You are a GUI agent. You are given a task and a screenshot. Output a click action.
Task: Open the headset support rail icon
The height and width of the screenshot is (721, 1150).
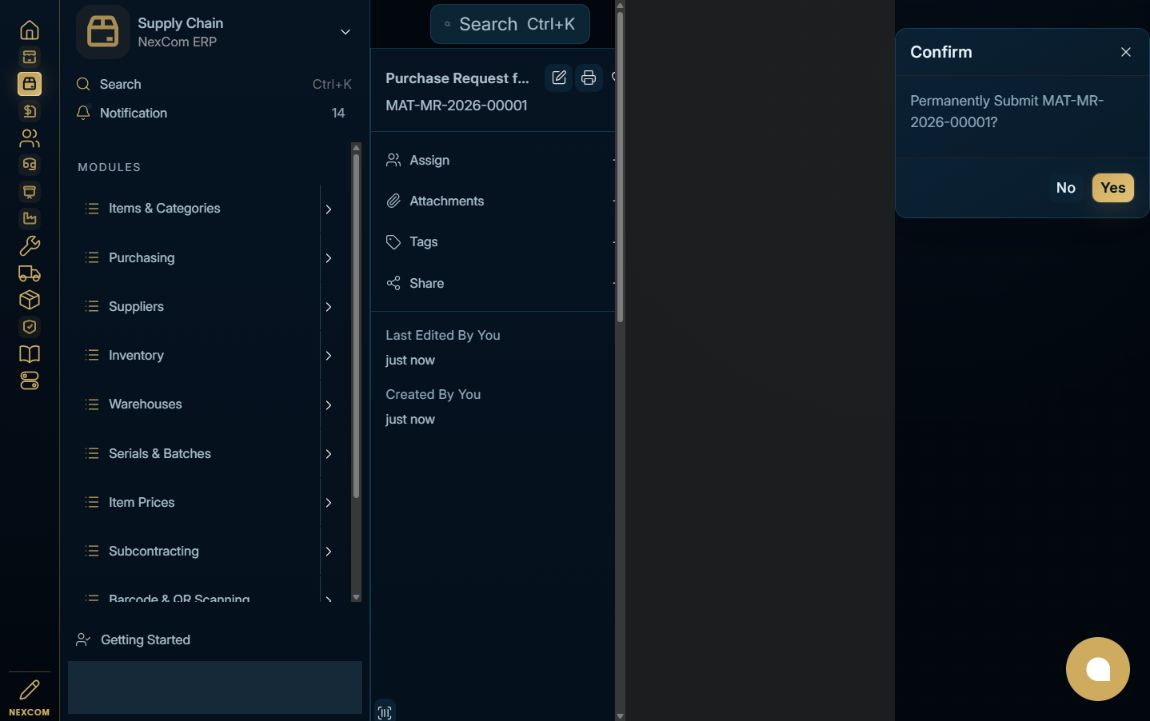[29, 164]
